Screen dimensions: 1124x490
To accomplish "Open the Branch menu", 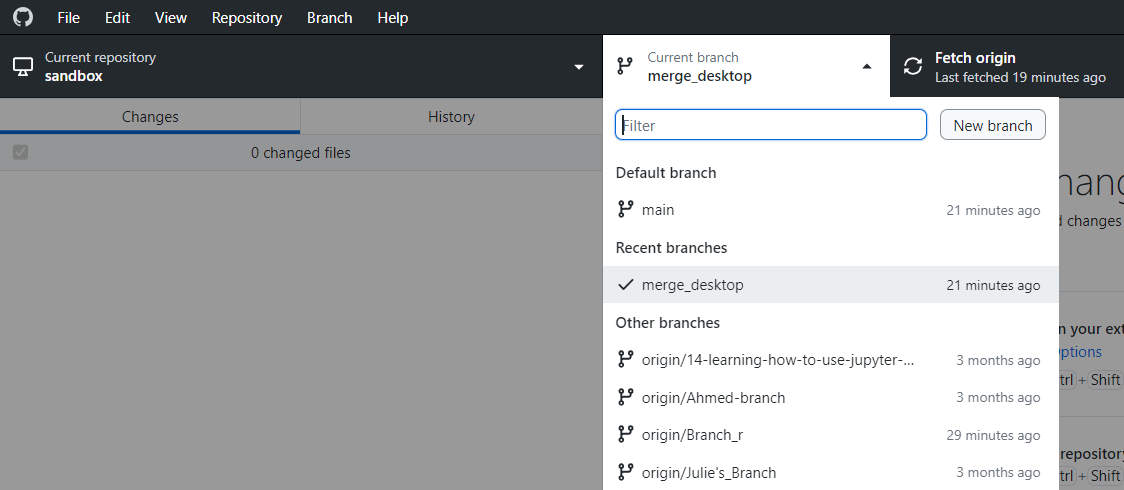I will point(329,18).
